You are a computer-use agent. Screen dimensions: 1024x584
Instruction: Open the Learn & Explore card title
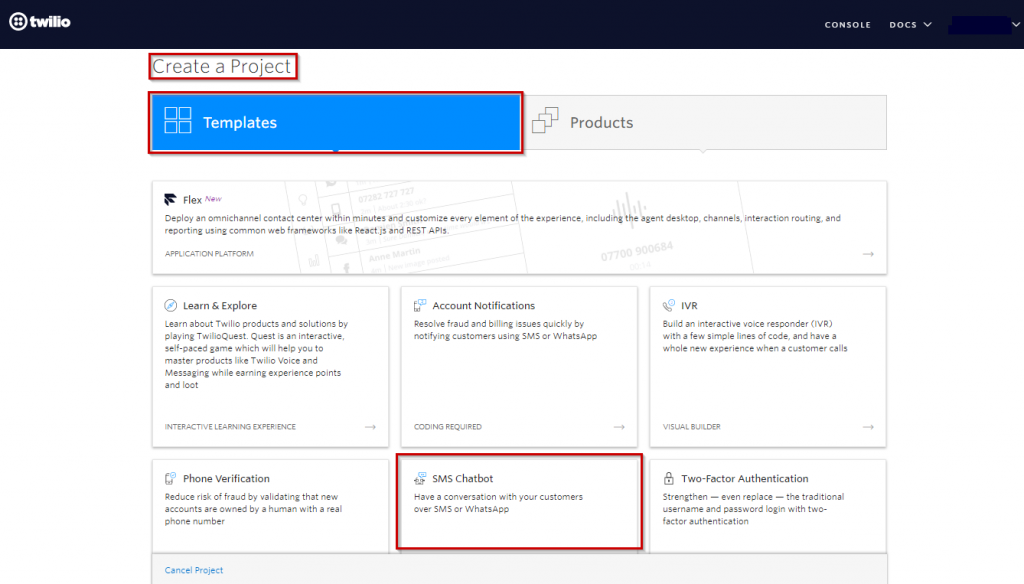[219, 306]
